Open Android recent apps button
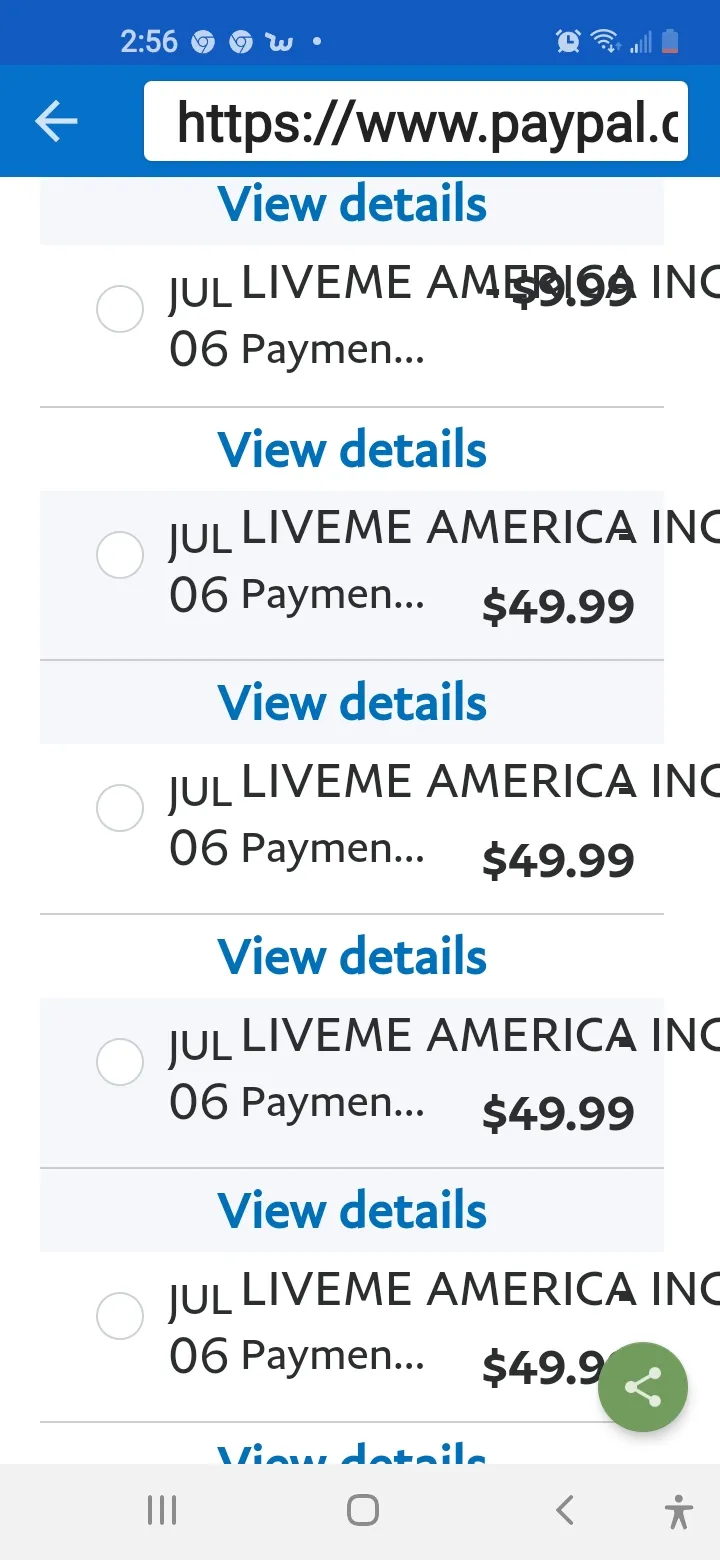The image size is (720, 1560). pyautogui.click(x=162, y=1510)
